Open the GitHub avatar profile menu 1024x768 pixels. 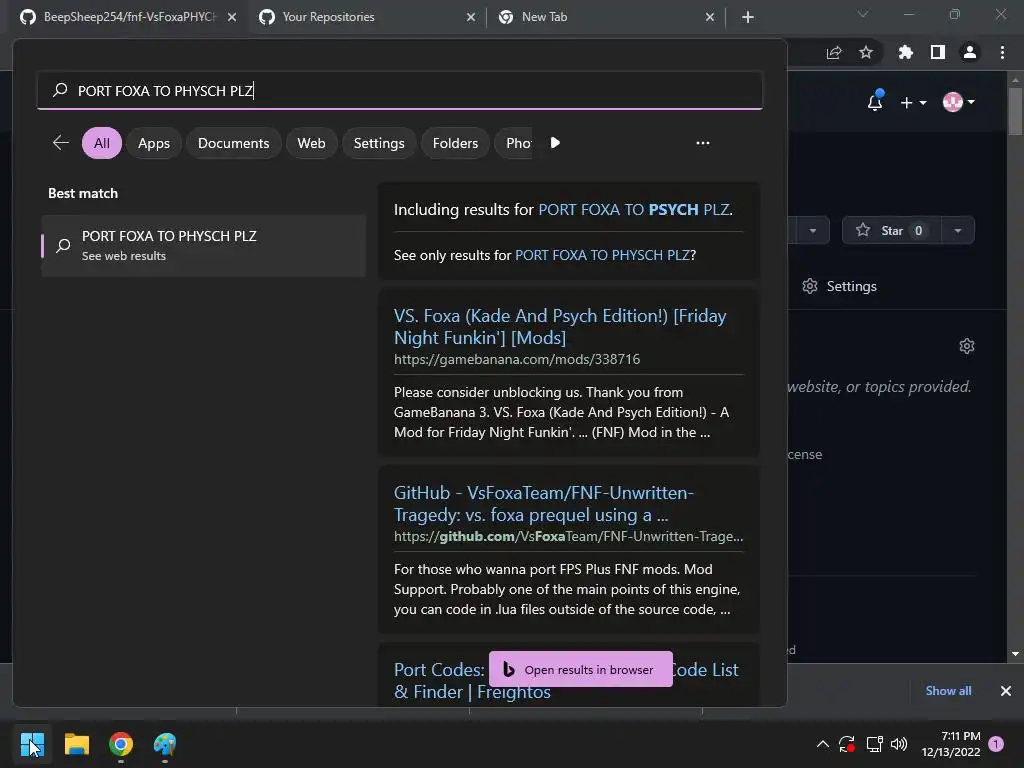pos(958,102)
